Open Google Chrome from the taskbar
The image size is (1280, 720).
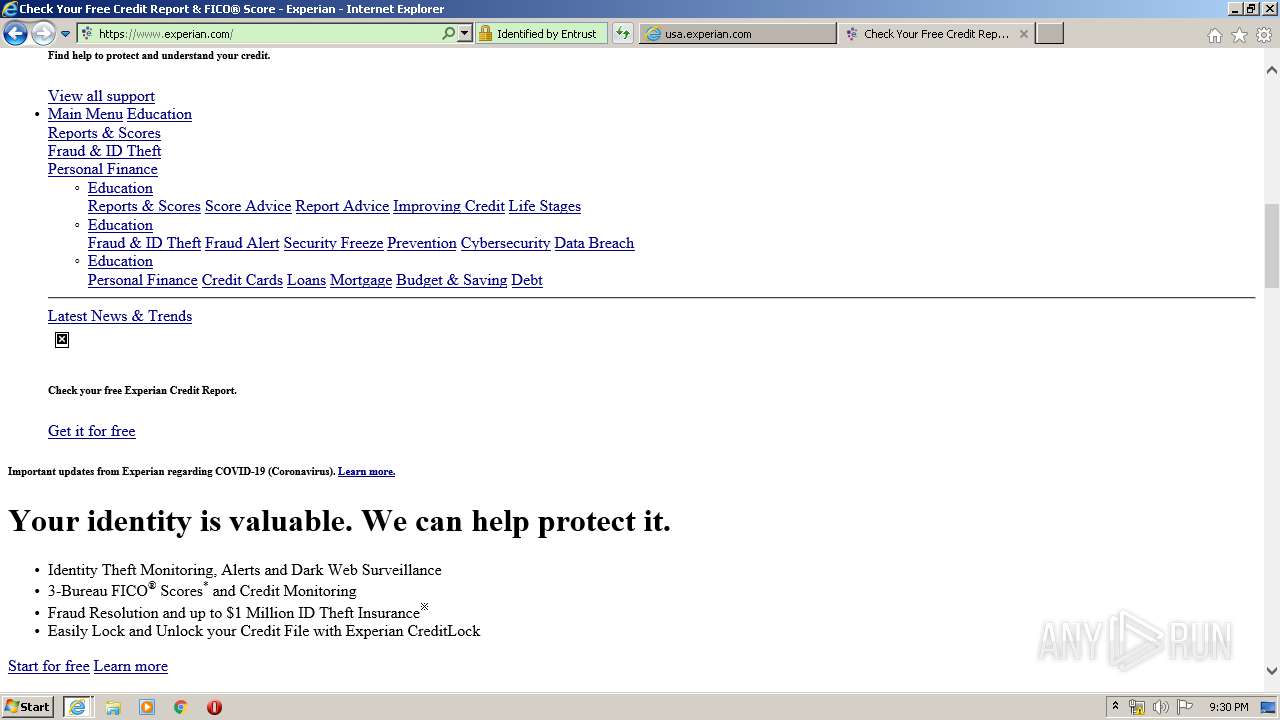(x=181, y=707)
